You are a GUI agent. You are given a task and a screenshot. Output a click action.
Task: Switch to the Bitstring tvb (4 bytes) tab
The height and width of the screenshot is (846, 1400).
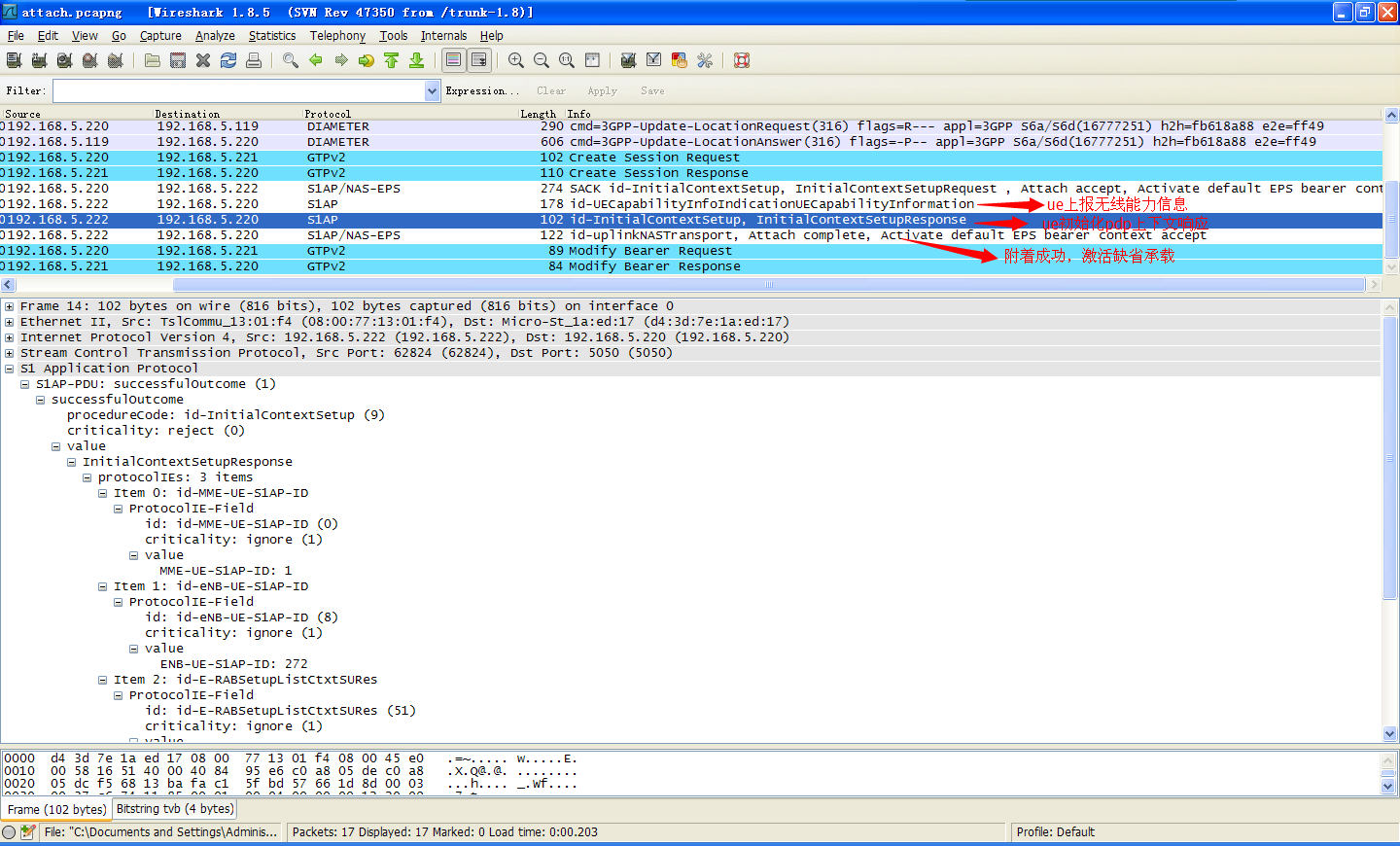coord(175,809)
